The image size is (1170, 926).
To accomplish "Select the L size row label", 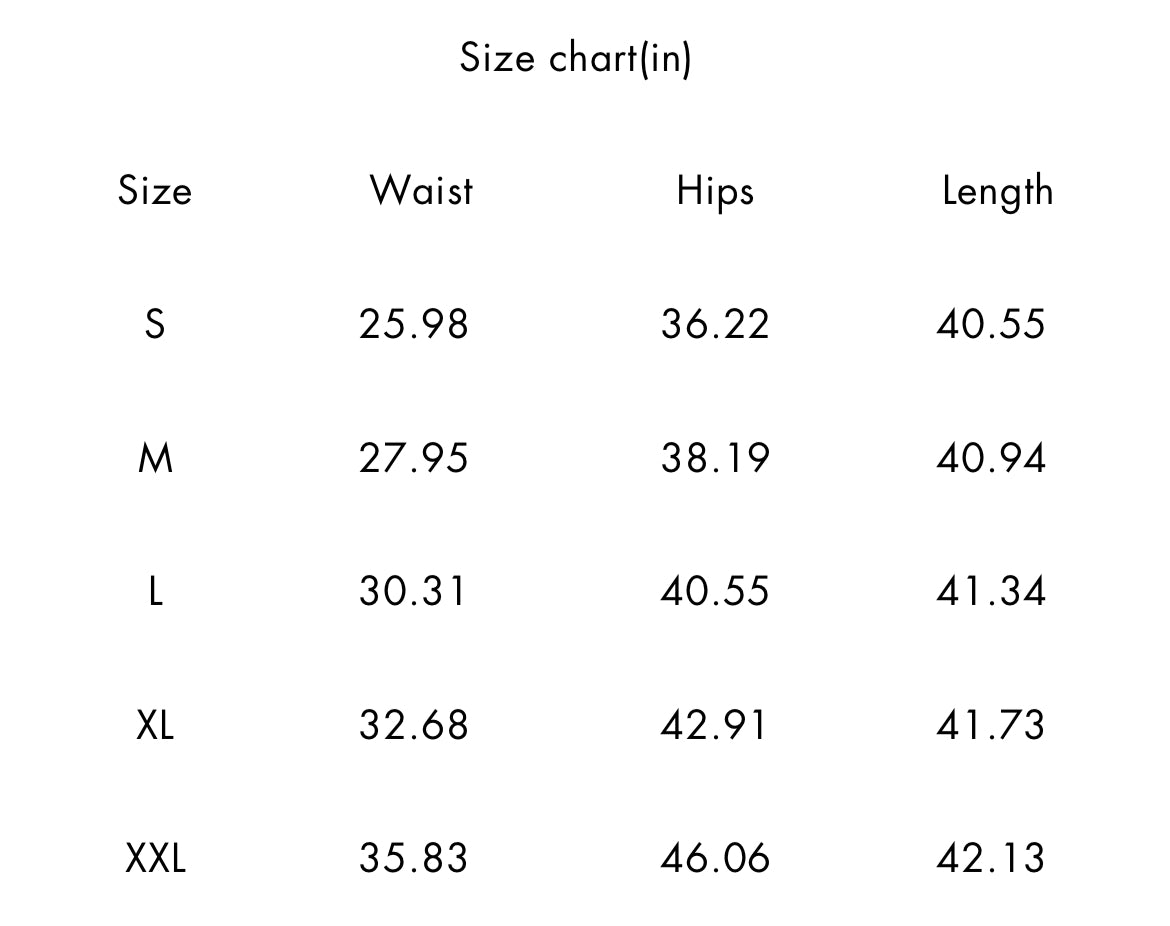I will (155, 591).
